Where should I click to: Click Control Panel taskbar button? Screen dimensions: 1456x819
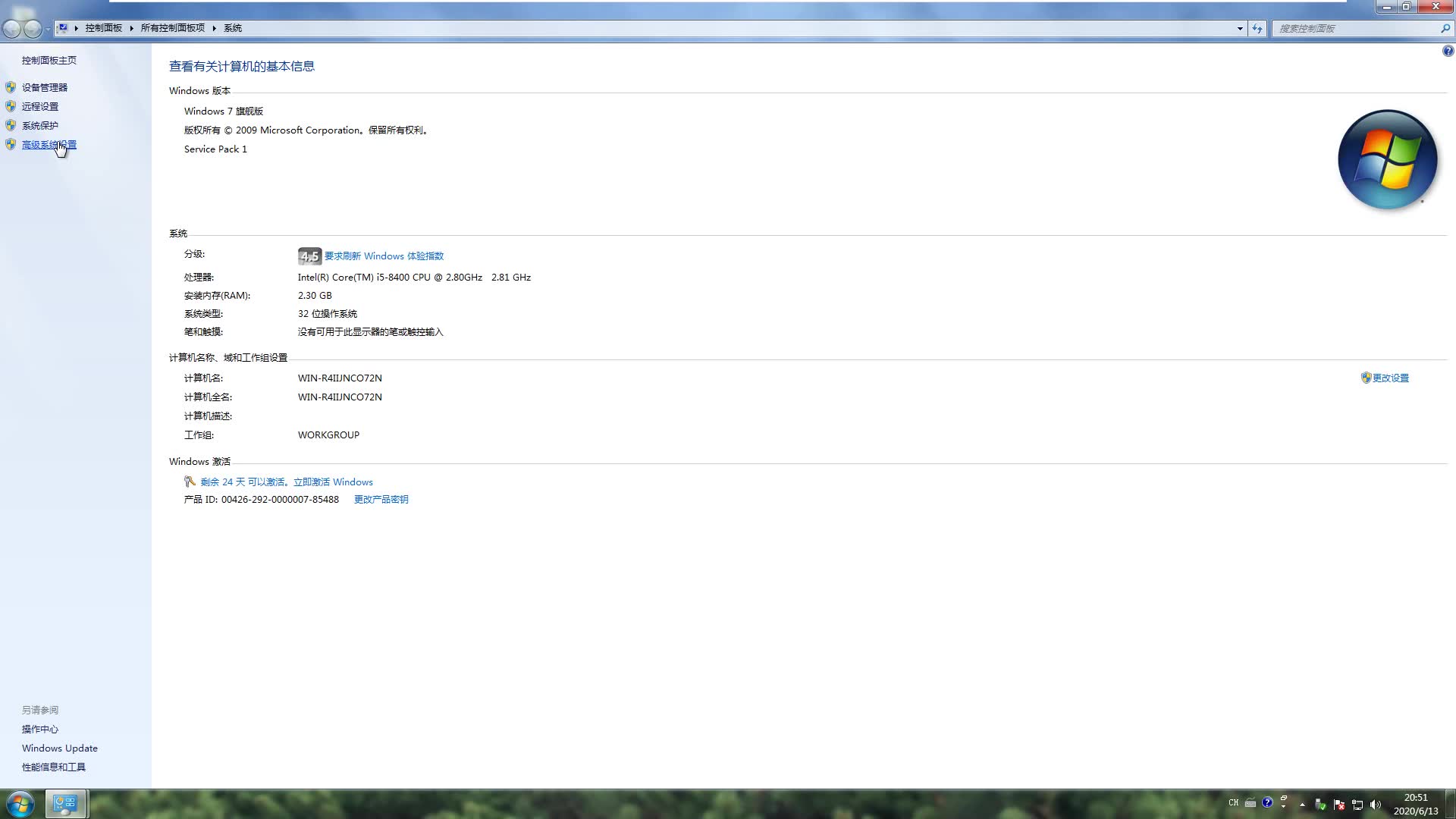(x=66, y=804)
